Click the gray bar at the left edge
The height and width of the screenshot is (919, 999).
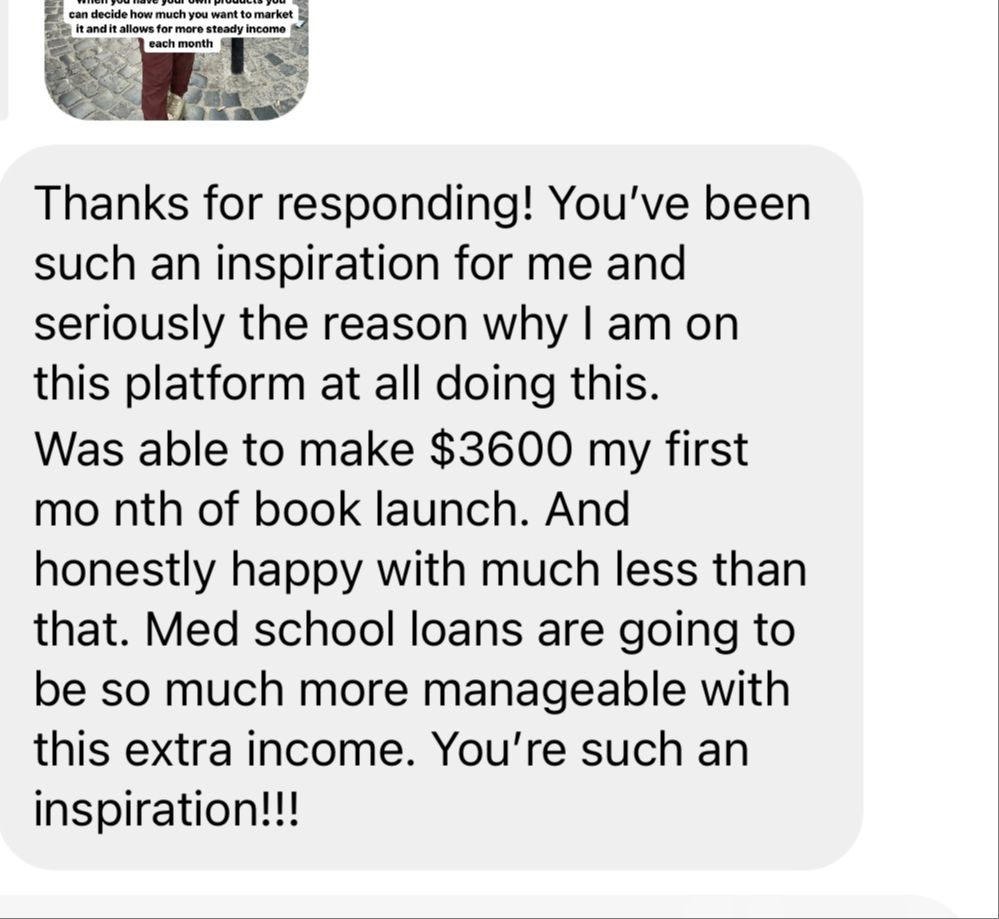tap(3, 59)
